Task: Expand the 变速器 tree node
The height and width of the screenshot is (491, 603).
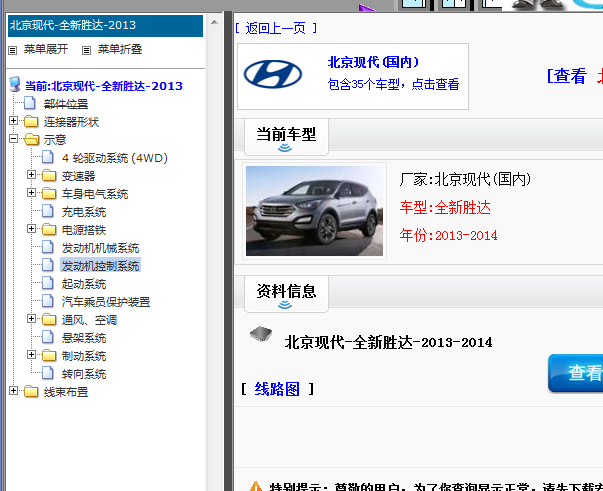Action: (x=32, y=175)
